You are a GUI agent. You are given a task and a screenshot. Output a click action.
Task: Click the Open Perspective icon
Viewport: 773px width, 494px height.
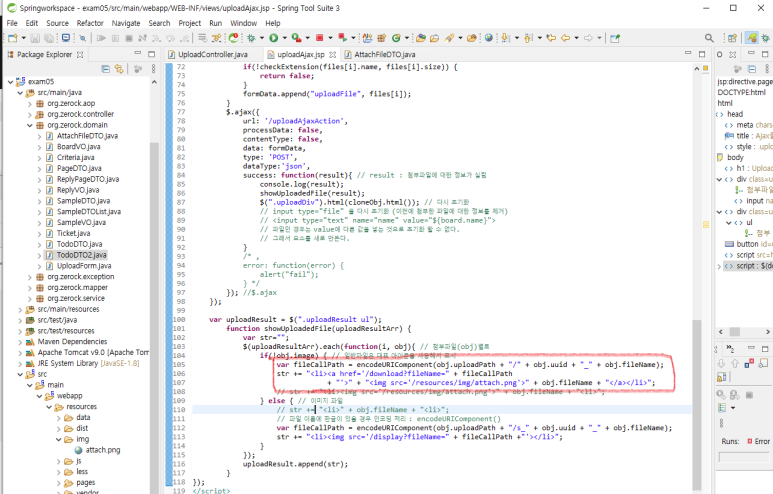click(732, 38)
